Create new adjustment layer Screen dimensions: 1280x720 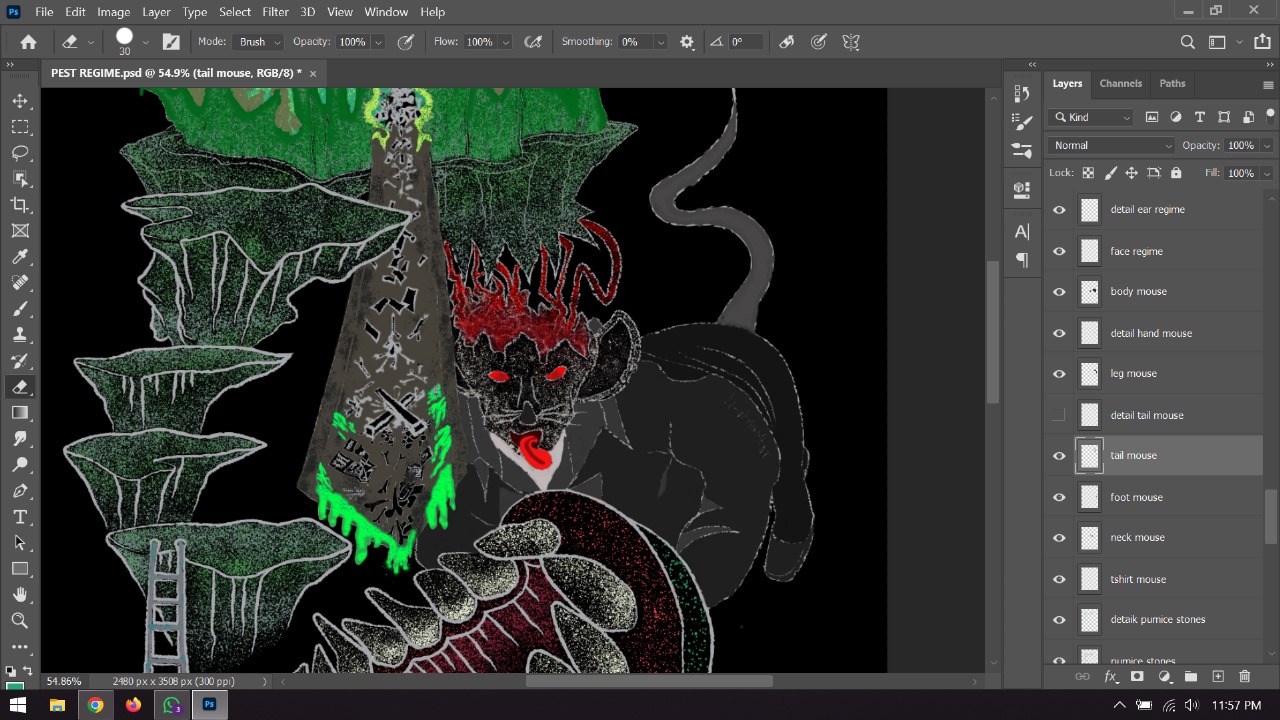click(x=1164, y=677)
